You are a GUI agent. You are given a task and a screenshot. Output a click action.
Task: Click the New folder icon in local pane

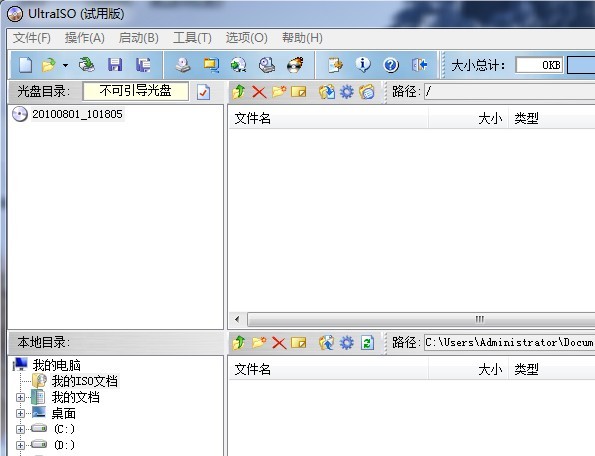click(259, 343)
